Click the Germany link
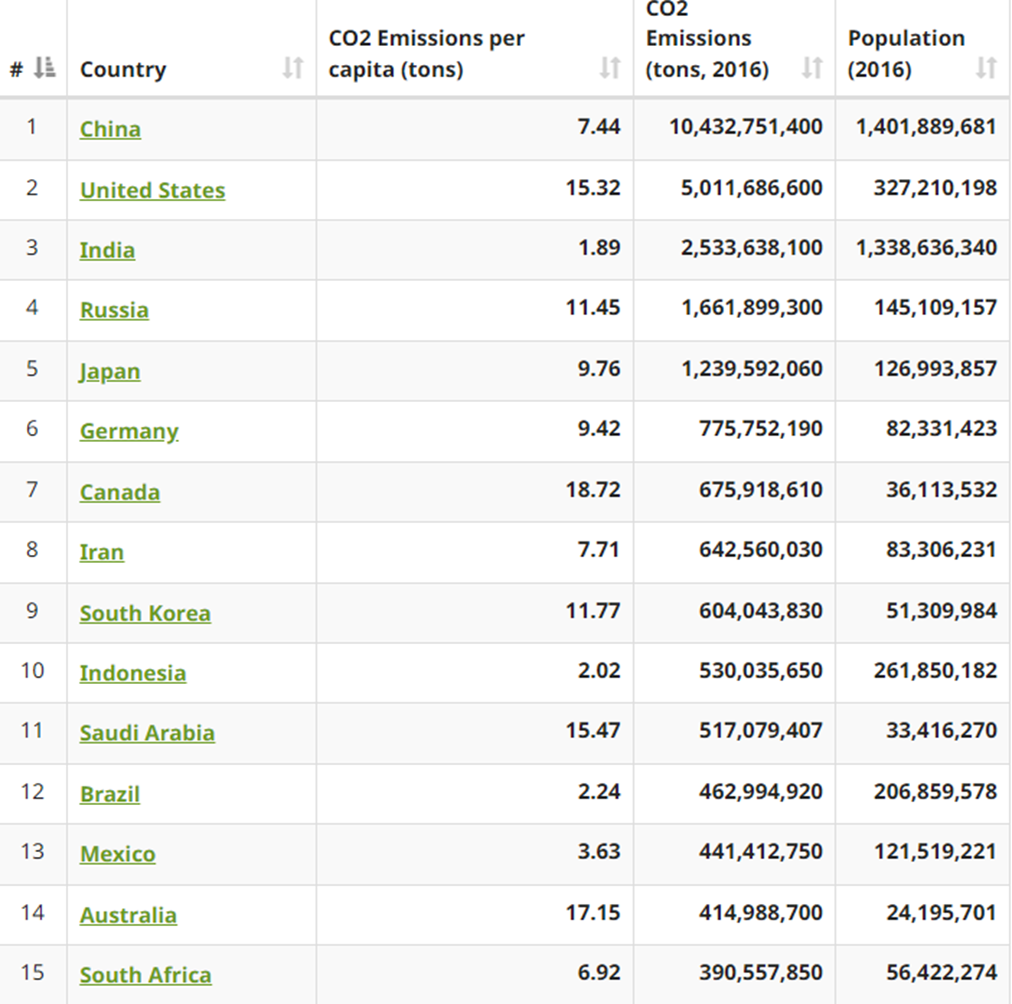This screenshot has height=1004, width=1012. coord(129,431)
